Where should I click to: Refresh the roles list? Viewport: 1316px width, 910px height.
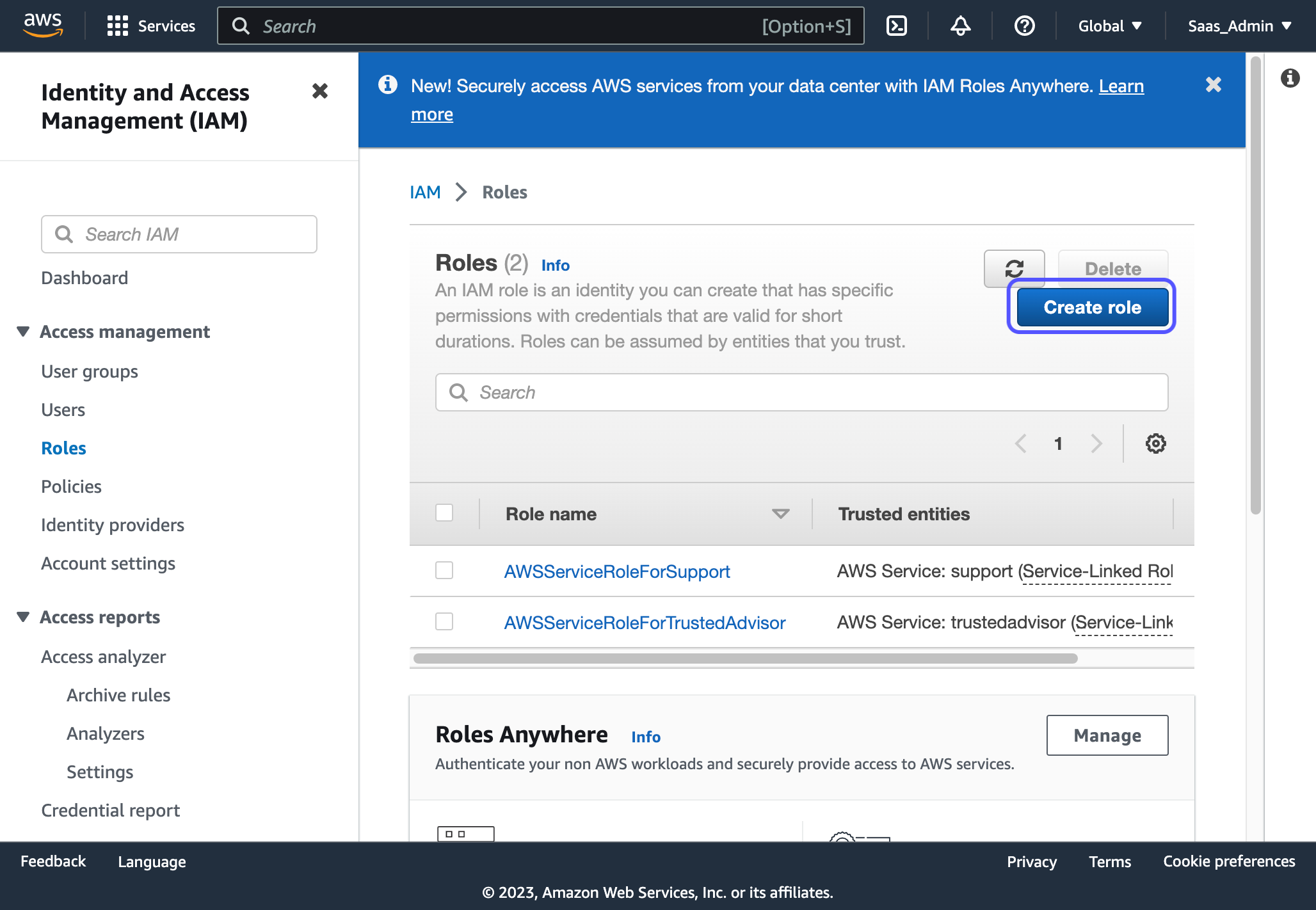tap(1014, 268)
